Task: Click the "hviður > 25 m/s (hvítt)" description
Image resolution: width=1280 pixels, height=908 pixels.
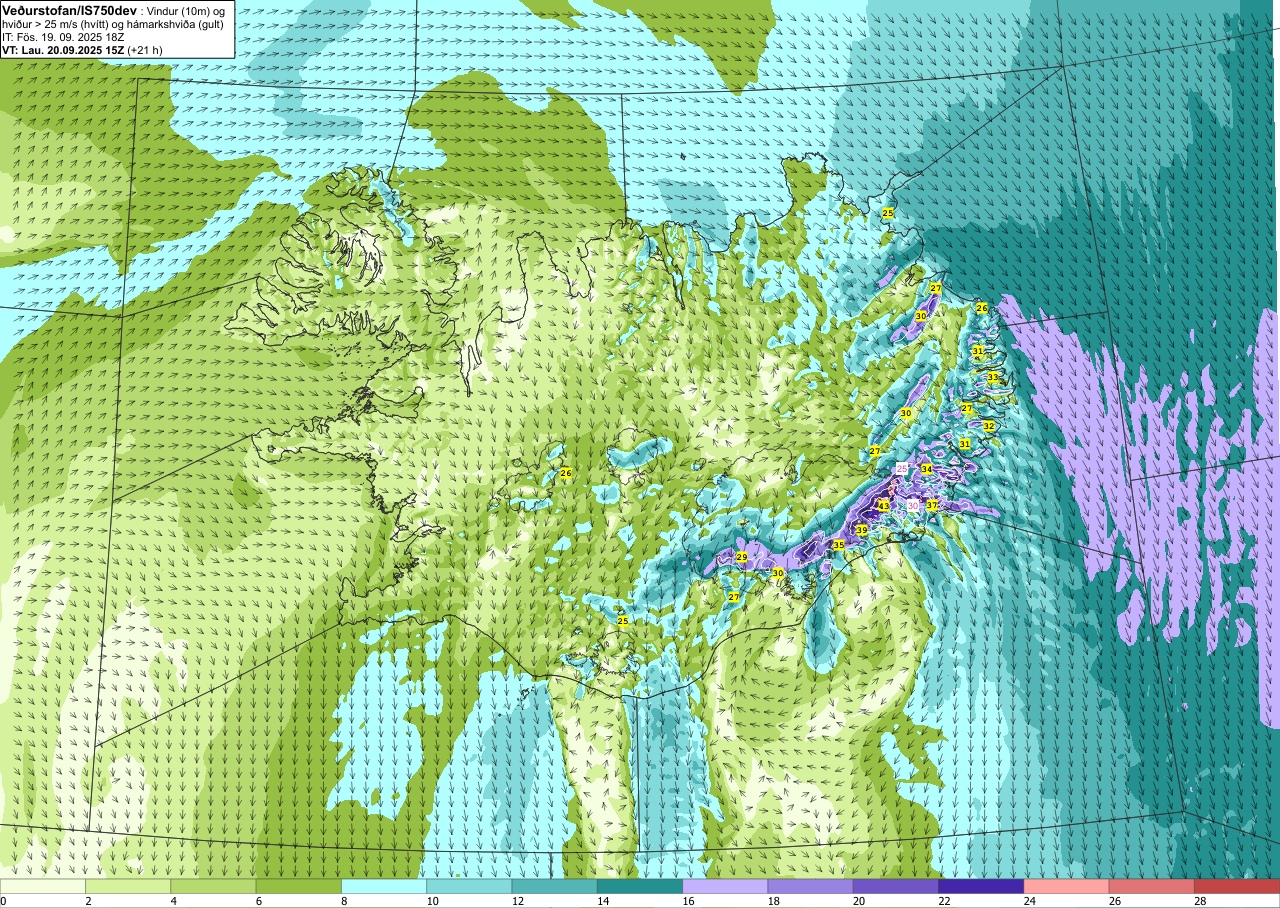Action: click(56, 24)
